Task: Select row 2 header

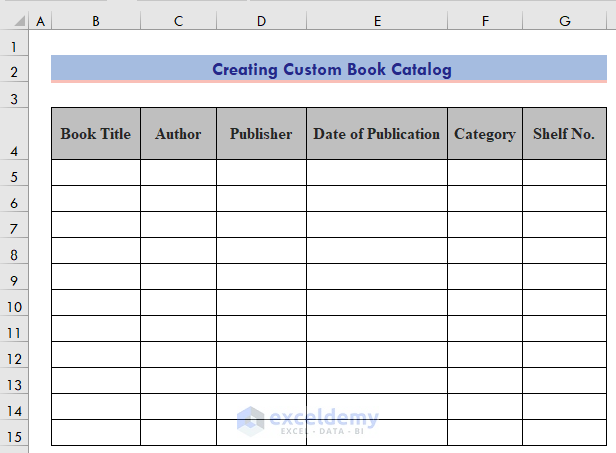Action: [x=14, y=69]
